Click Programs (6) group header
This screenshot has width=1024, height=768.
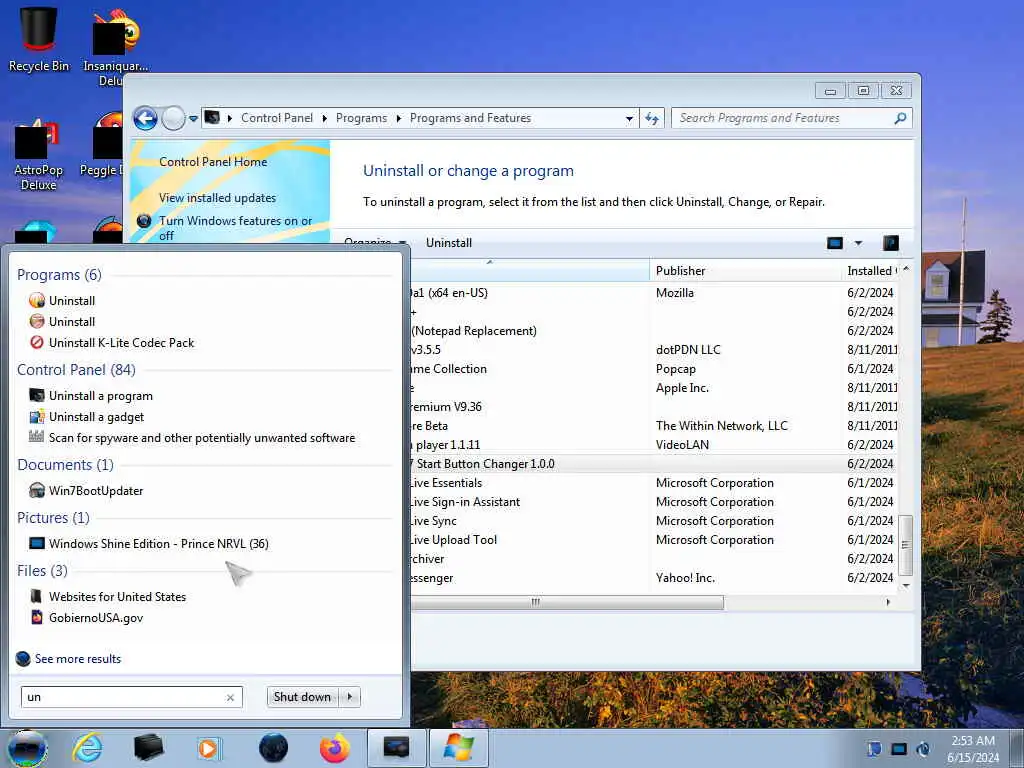(59, 274)
